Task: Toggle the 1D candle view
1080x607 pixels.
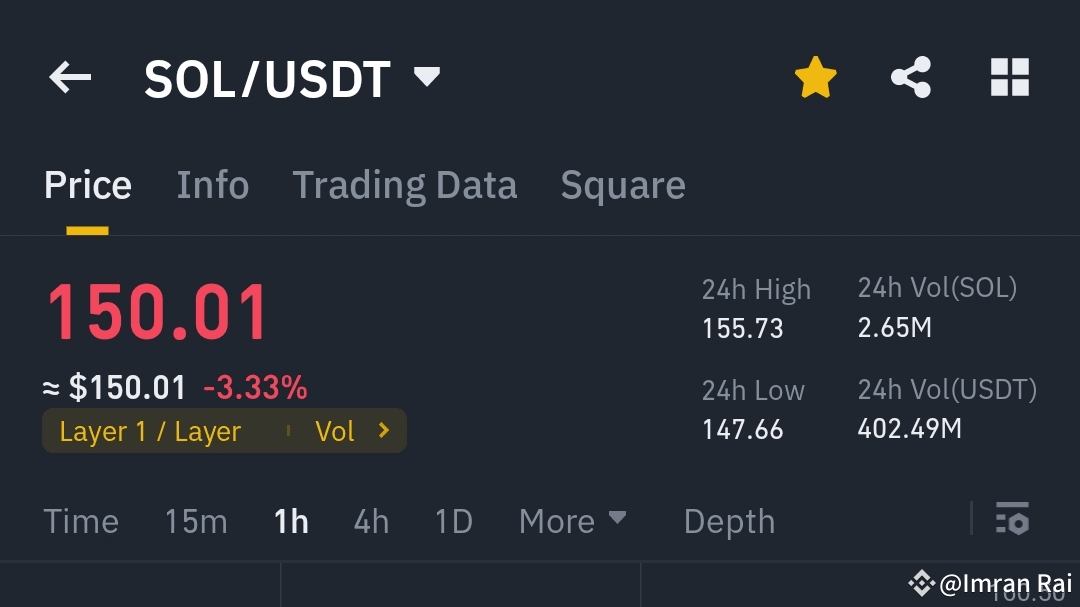Action: (x=451, y=520)
